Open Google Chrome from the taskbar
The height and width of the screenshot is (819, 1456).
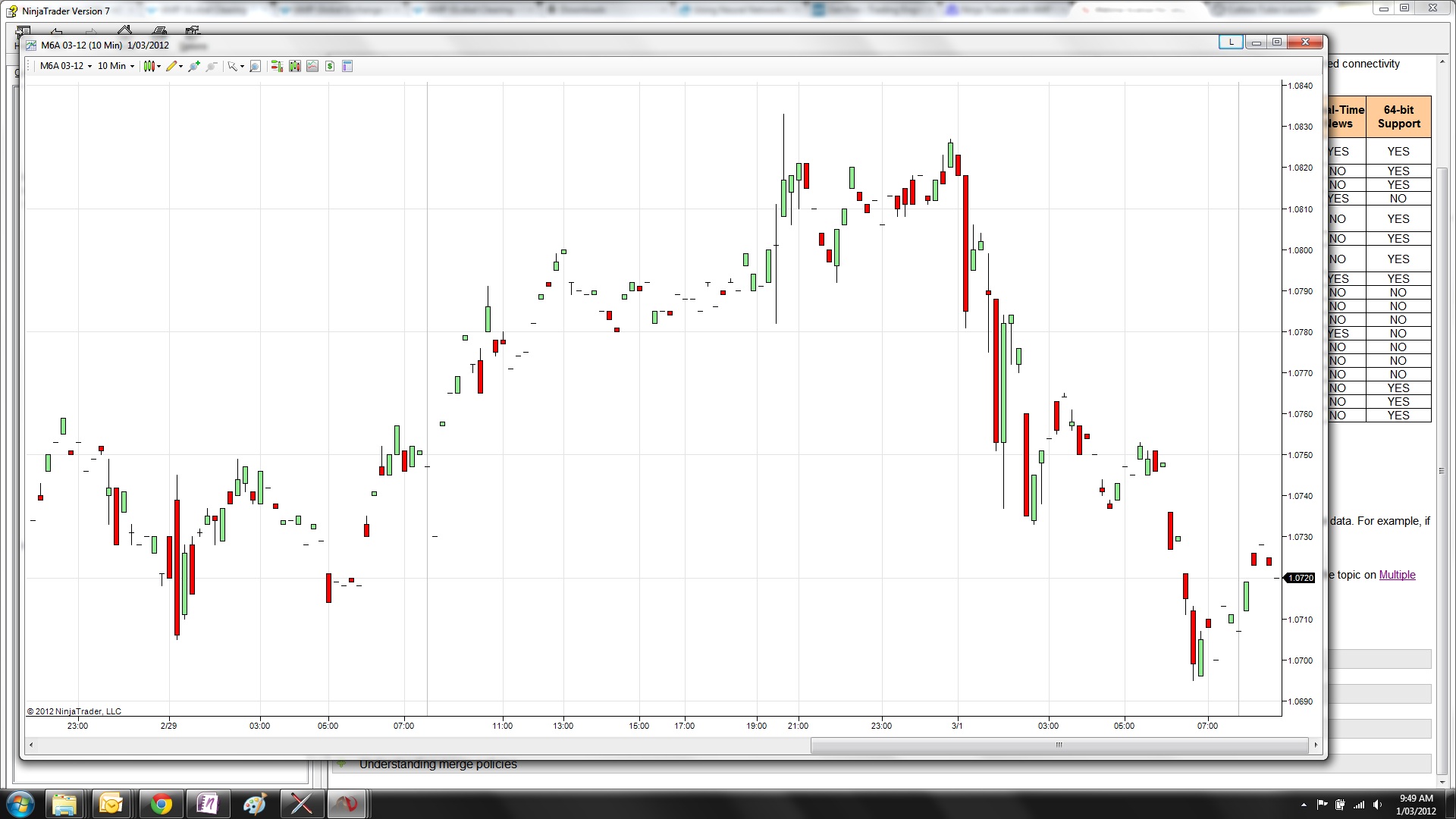tap(160, 804)
